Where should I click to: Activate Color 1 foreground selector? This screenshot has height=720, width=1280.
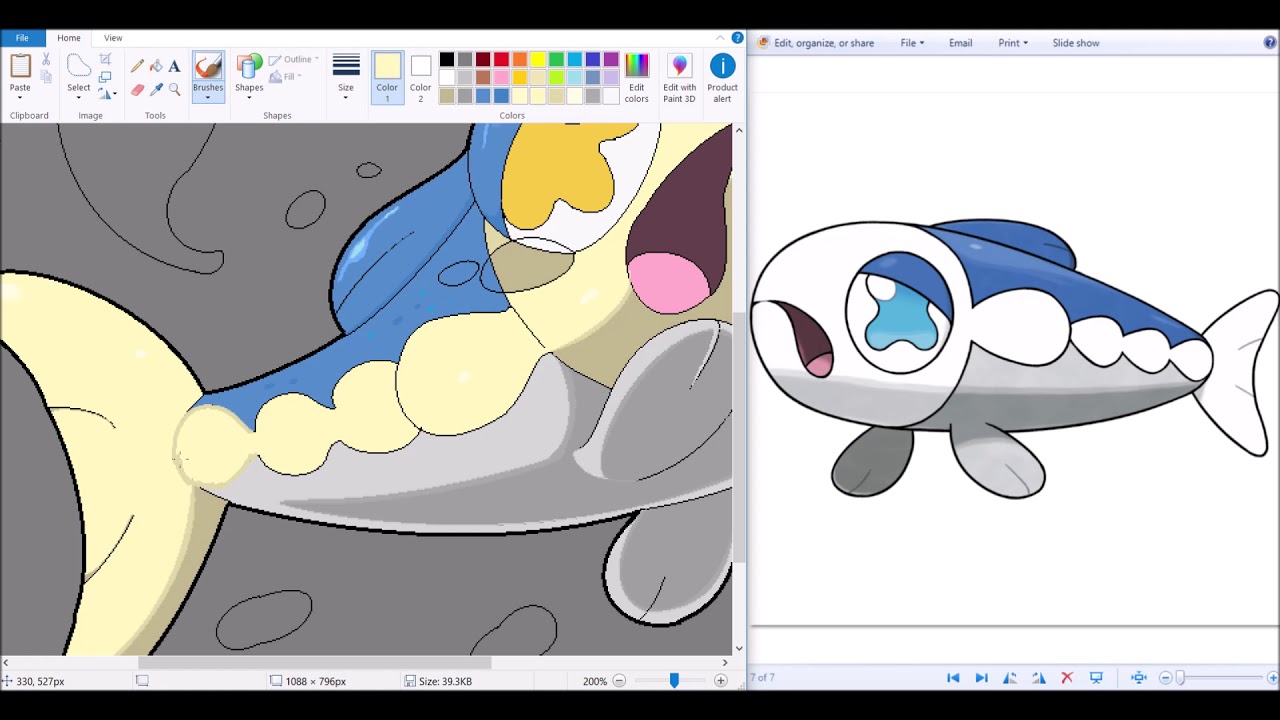click(x=387, y=78)
